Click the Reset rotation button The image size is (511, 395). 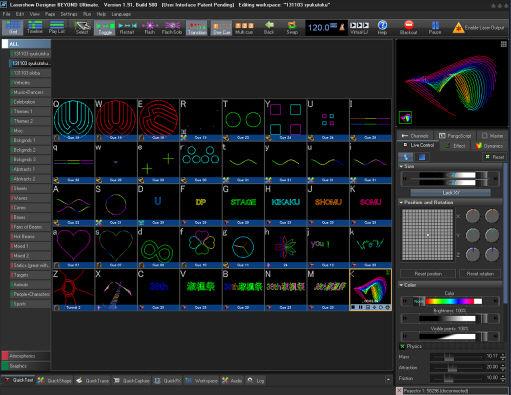coord(480,274)
